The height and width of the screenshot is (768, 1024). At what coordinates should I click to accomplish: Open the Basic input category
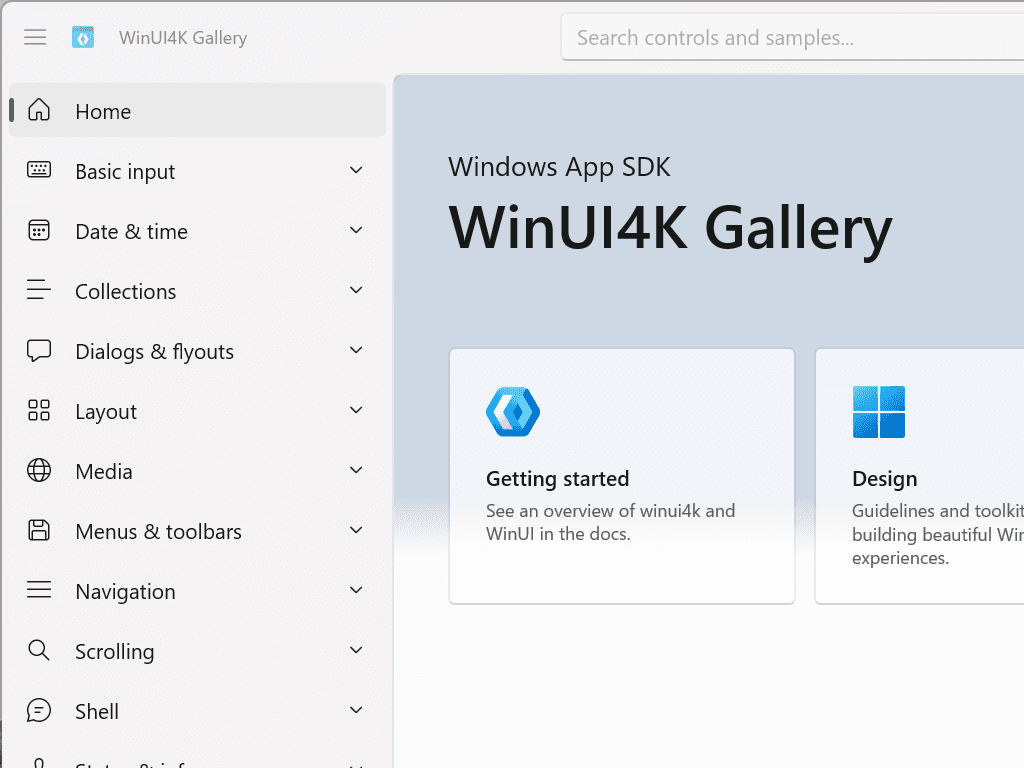point(197,171)
